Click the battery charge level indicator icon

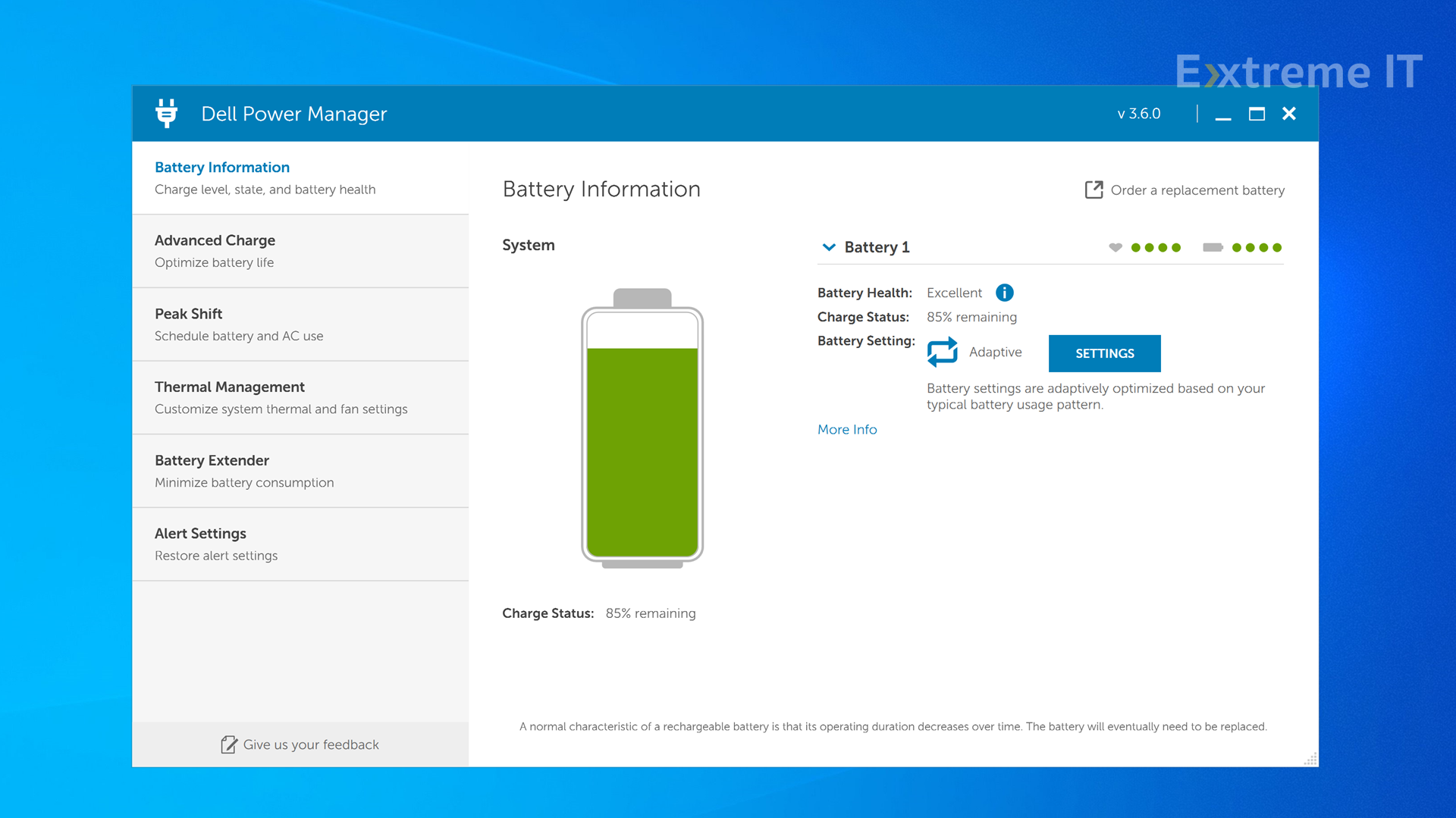coord(1213,247)
